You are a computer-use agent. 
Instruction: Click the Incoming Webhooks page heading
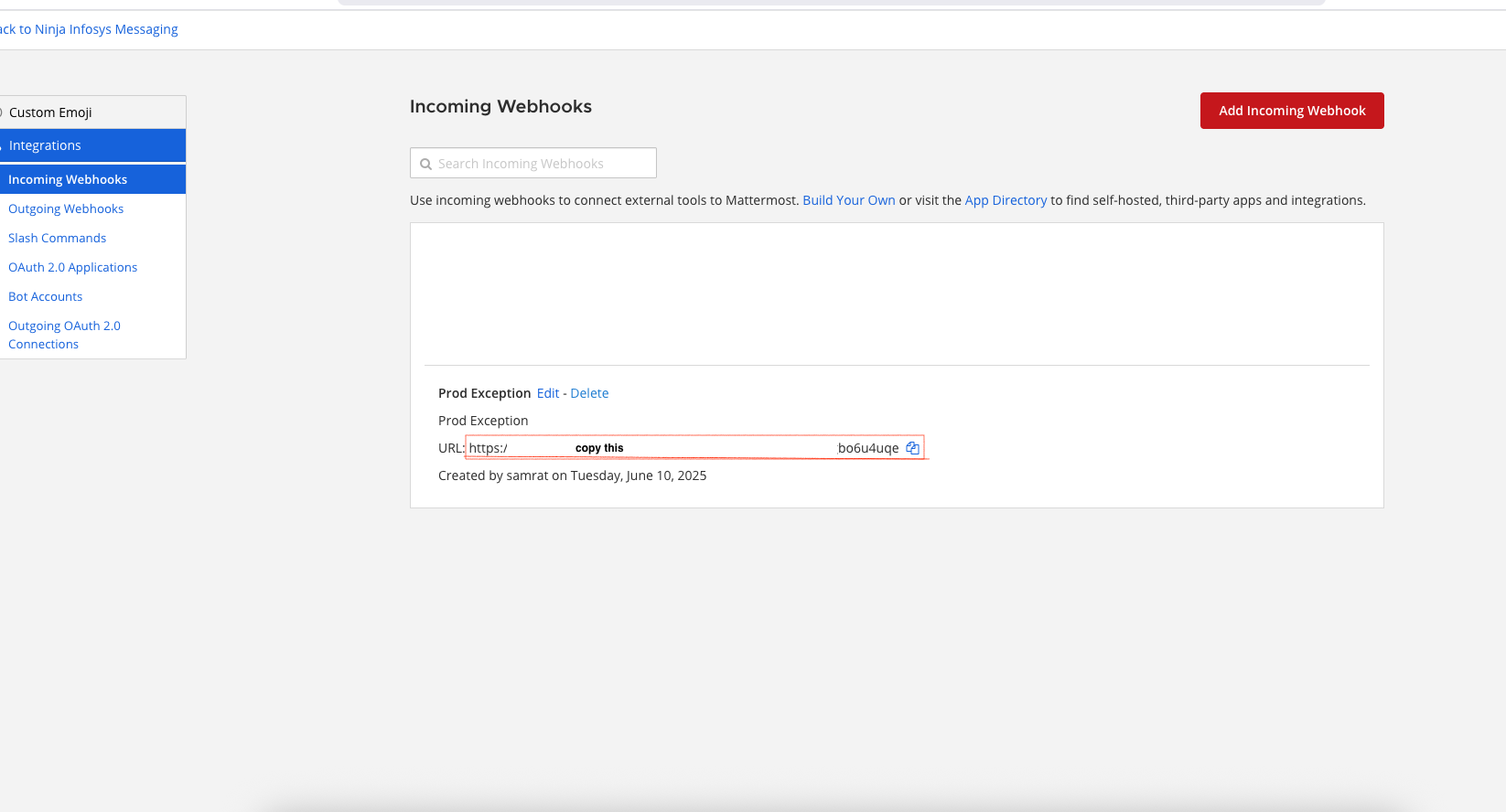pos(500,107)
